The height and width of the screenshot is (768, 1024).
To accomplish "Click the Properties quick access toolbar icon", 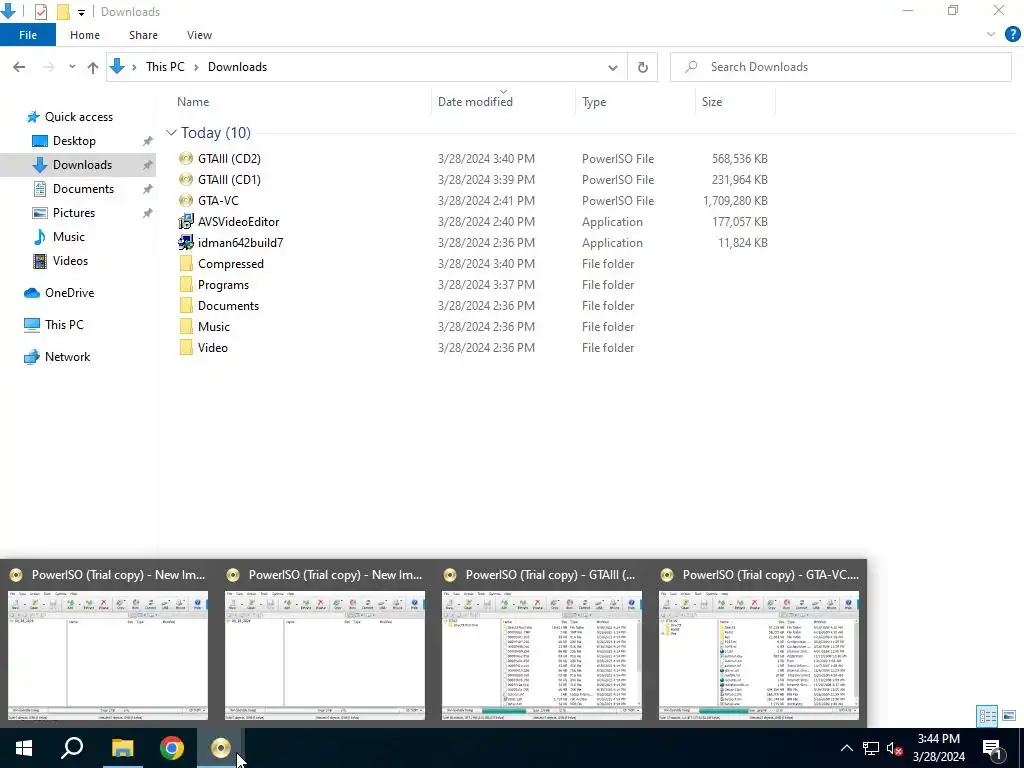I will [40, 12].
